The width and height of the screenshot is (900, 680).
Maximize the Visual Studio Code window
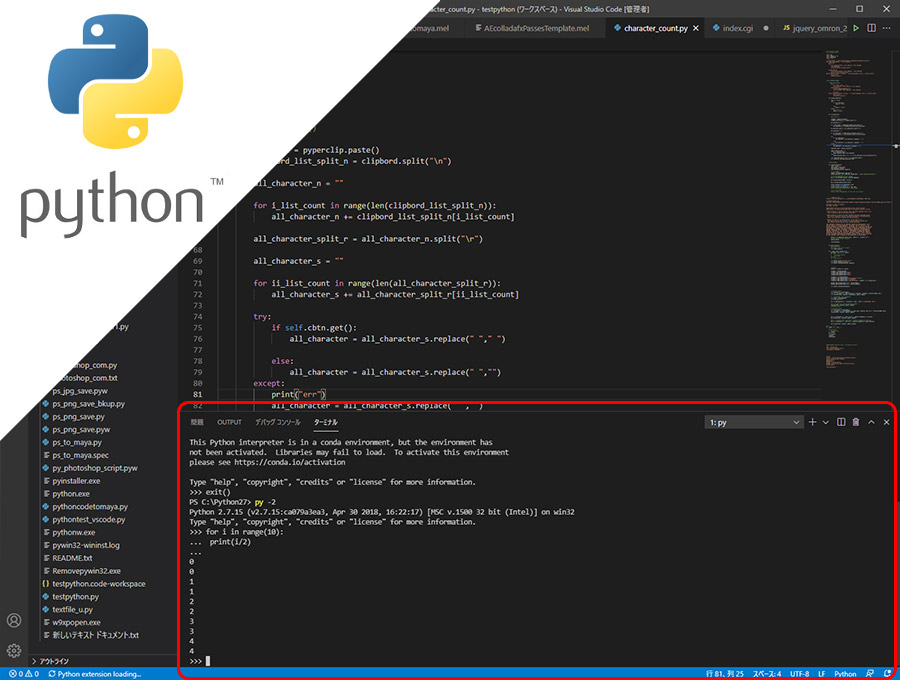[859, 9]
